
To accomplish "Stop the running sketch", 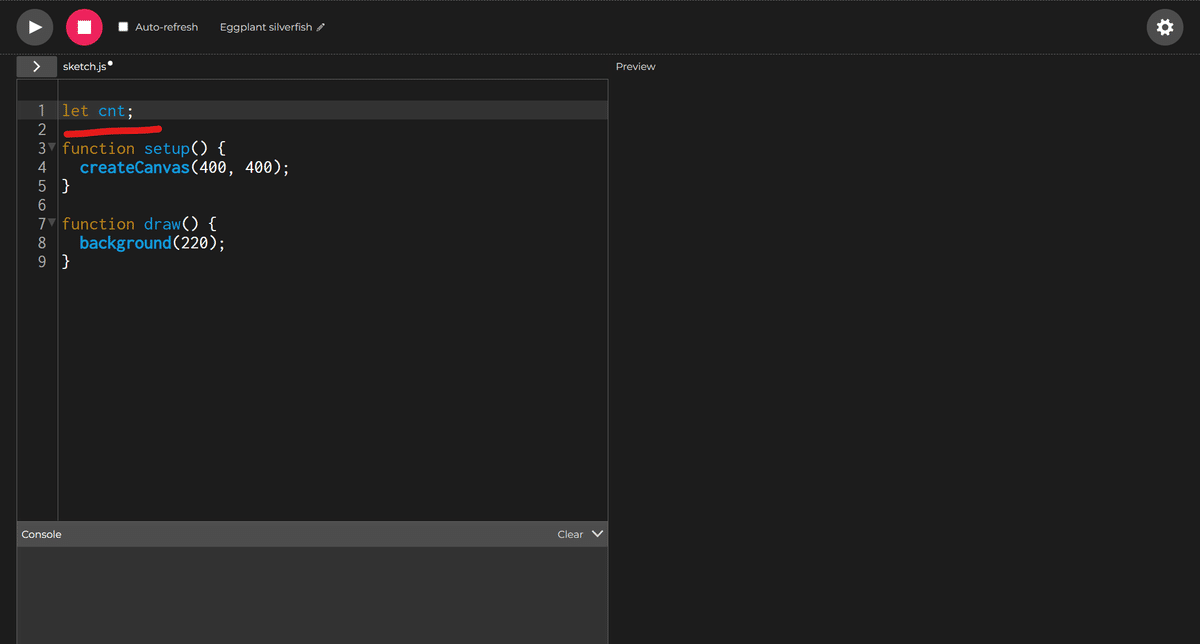I will coord(84,27).
